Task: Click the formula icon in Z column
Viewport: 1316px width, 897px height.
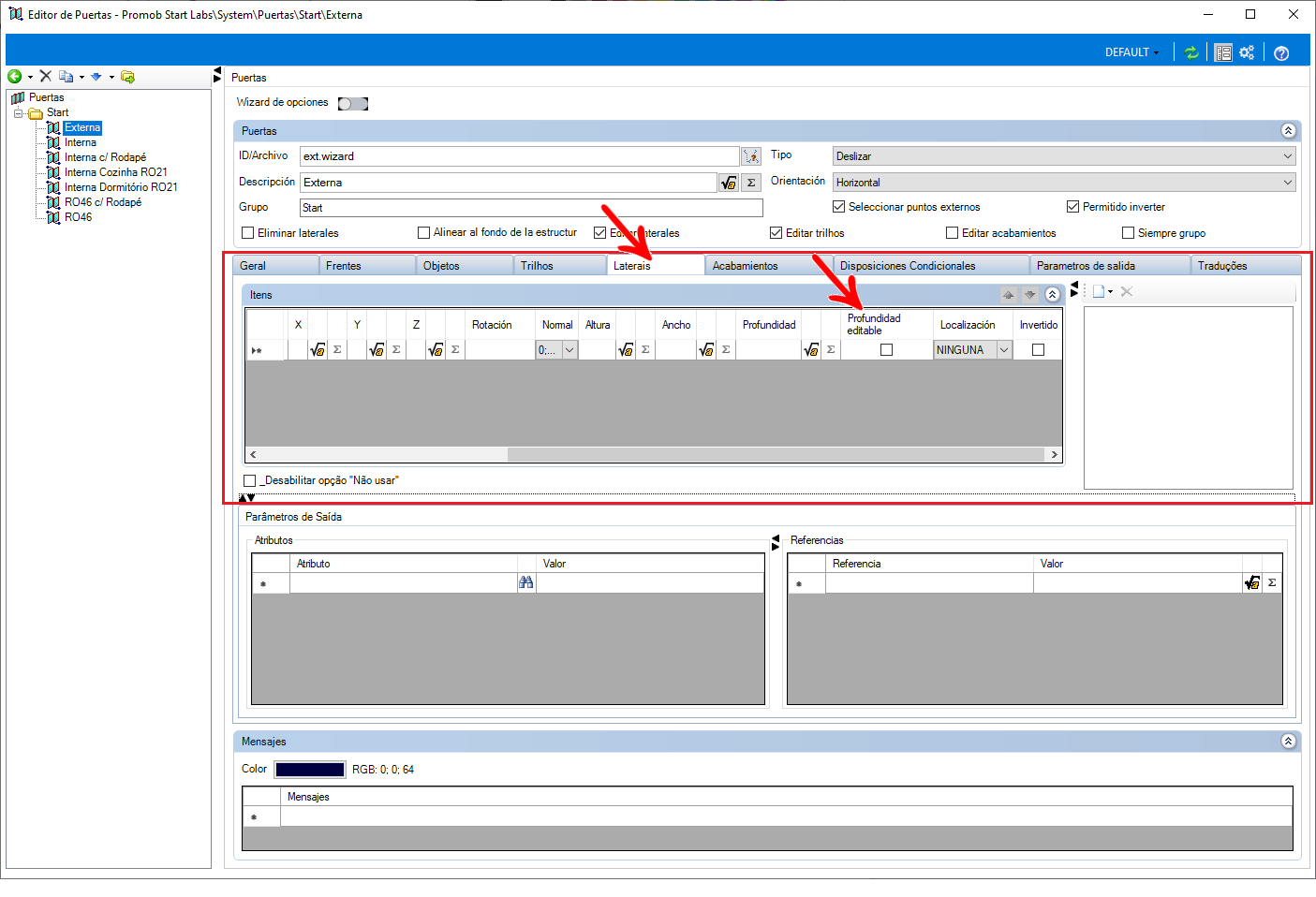Action: (436, 350)
